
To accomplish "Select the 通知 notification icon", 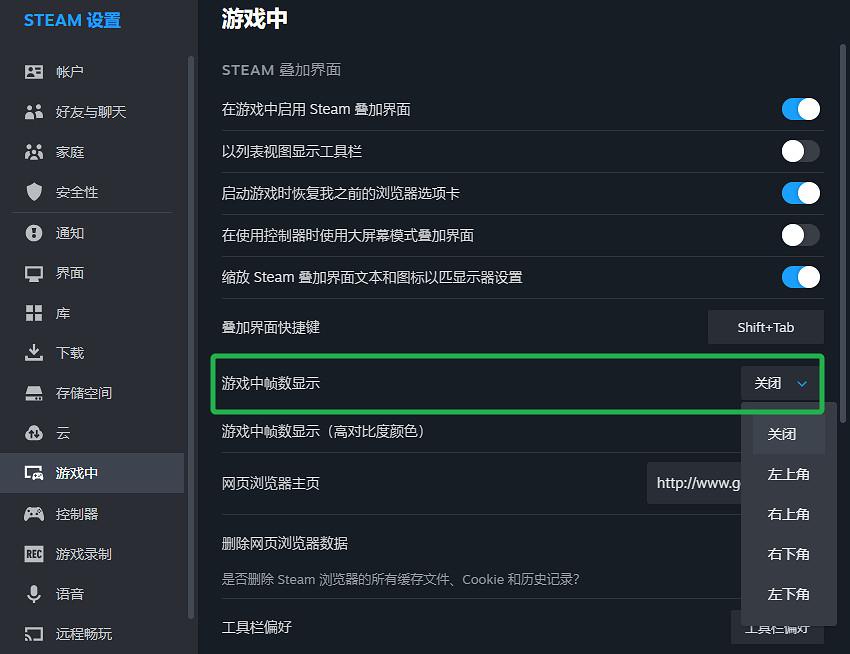I will [34, 233].
